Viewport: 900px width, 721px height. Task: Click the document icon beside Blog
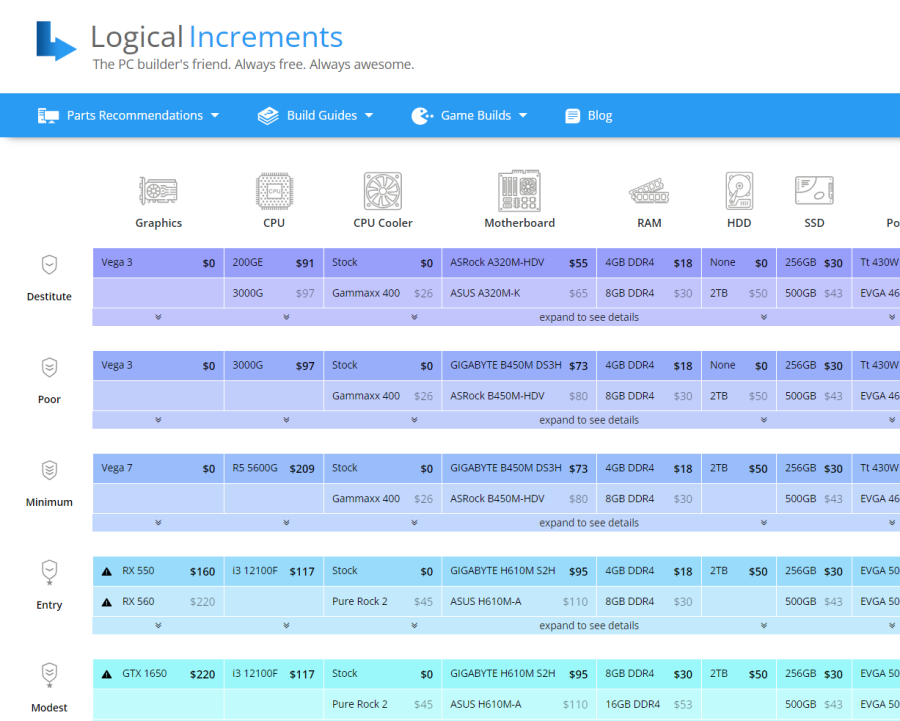pos(572,116)
